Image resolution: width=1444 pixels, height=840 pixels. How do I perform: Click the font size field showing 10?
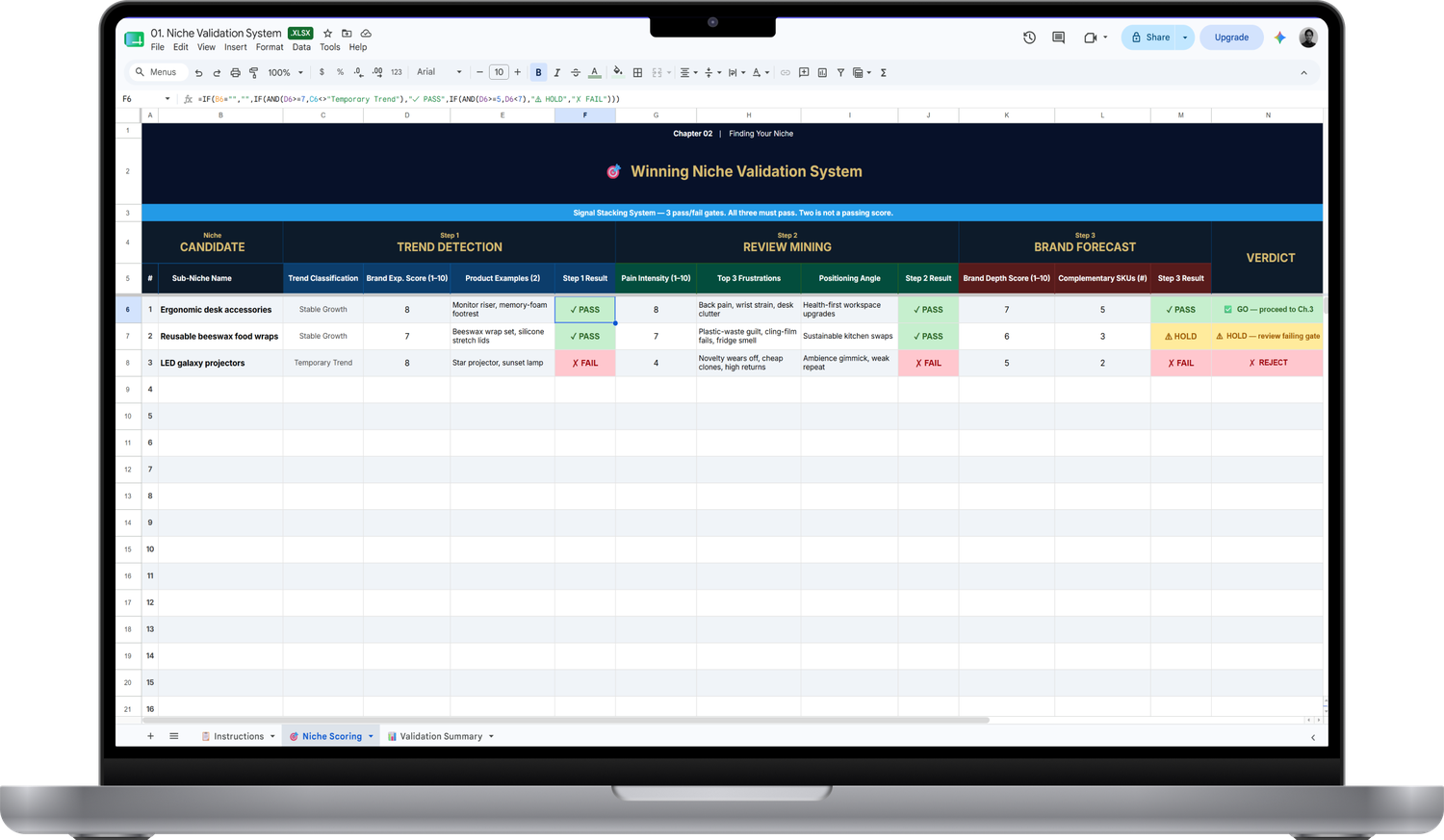(499, 72)
